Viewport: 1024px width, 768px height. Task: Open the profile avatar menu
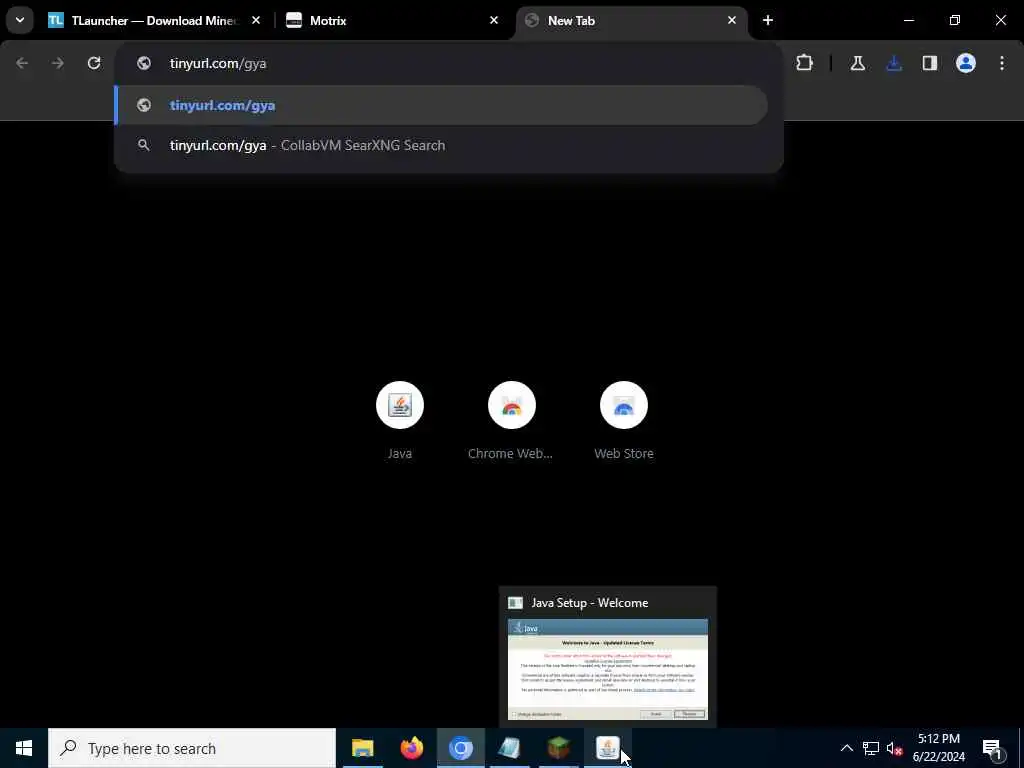tap(966, 63)
